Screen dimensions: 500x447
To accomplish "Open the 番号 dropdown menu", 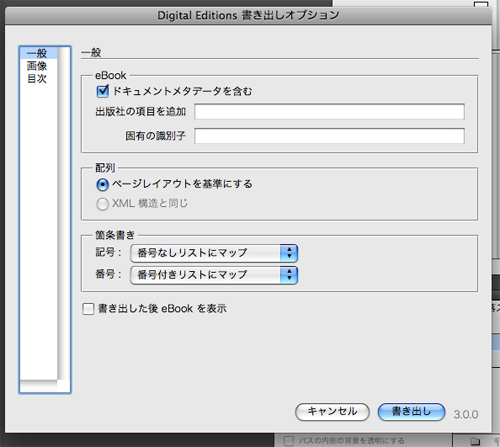I will click(214, 275).
